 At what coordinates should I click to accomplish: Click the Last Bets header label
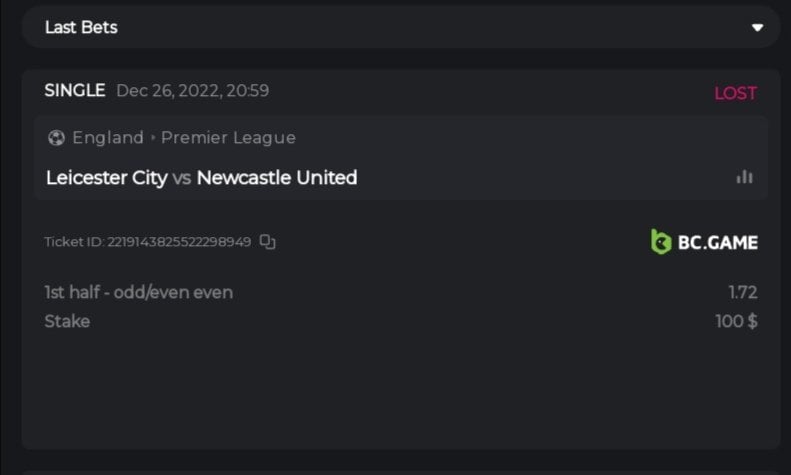[81, 27]
